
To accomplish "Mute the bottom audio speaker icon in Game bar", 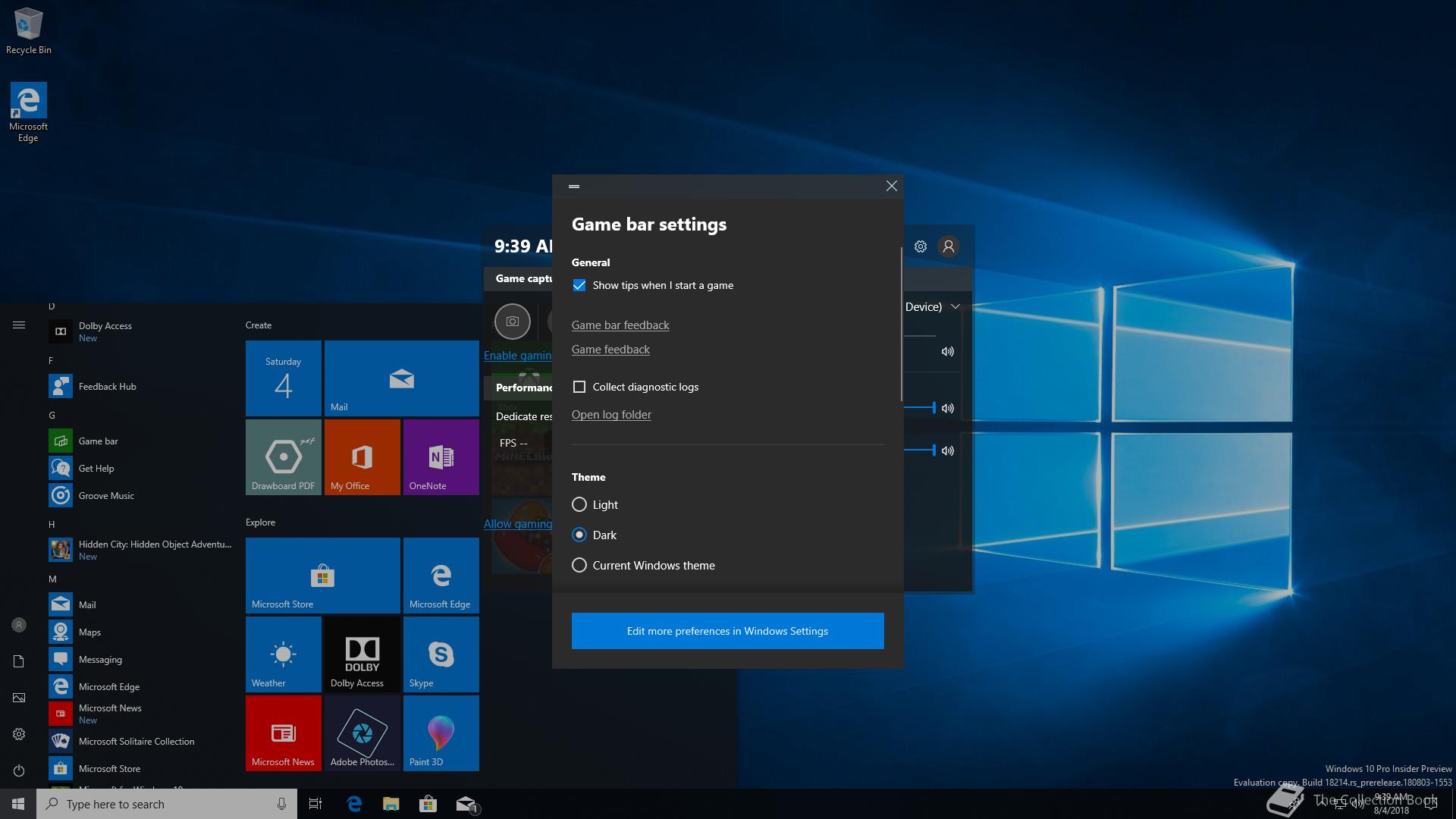I will point(948,450).
